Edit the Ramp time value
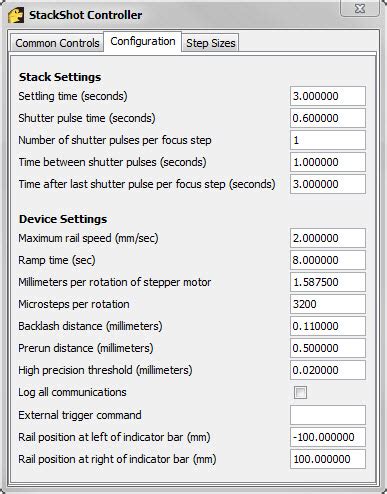The height and width of the screenshot is (494, 387). [x=328, y=260]
